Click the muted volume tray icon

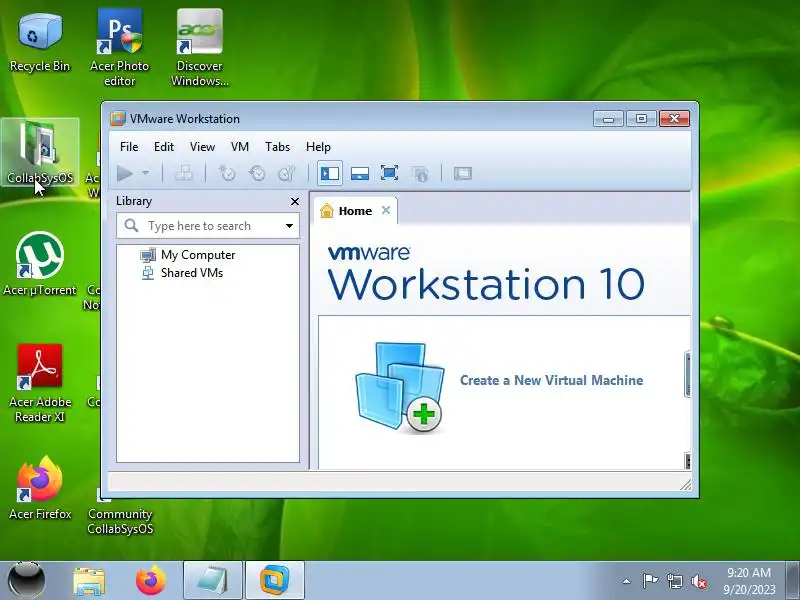(x=698, y=581)
